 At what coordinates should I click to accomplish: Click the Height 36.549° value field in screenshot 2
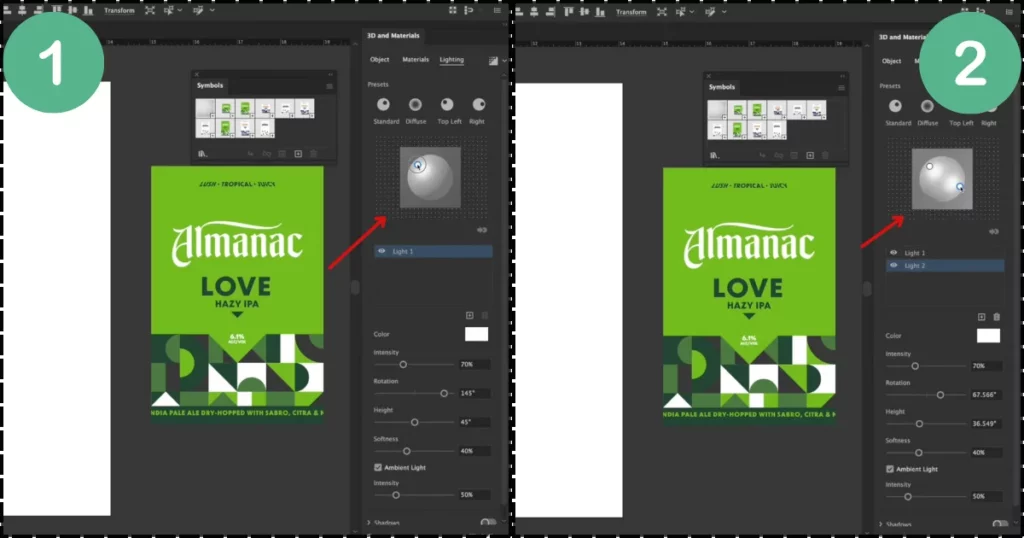(x=986, y=424)
